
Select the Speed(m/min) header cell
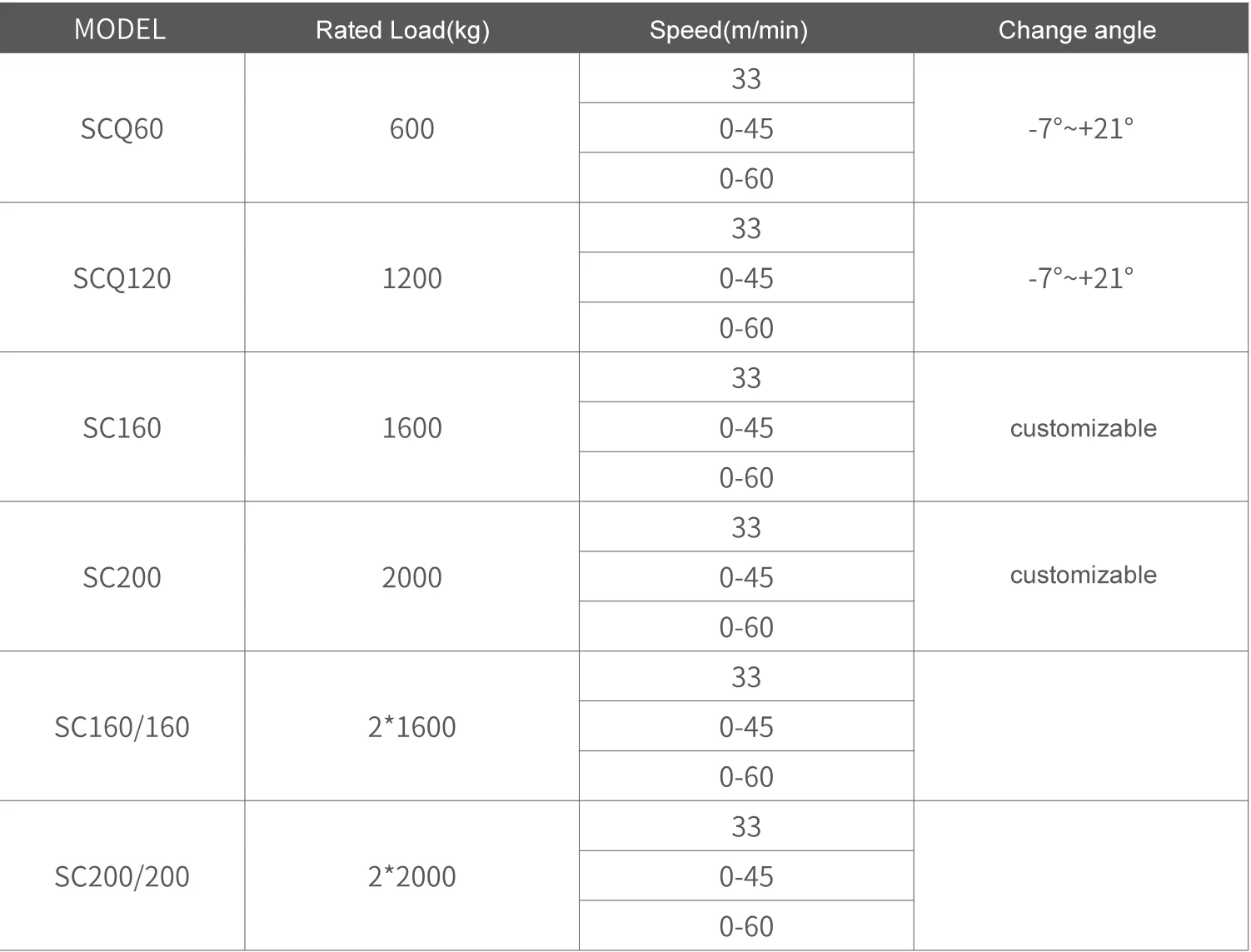728,31
